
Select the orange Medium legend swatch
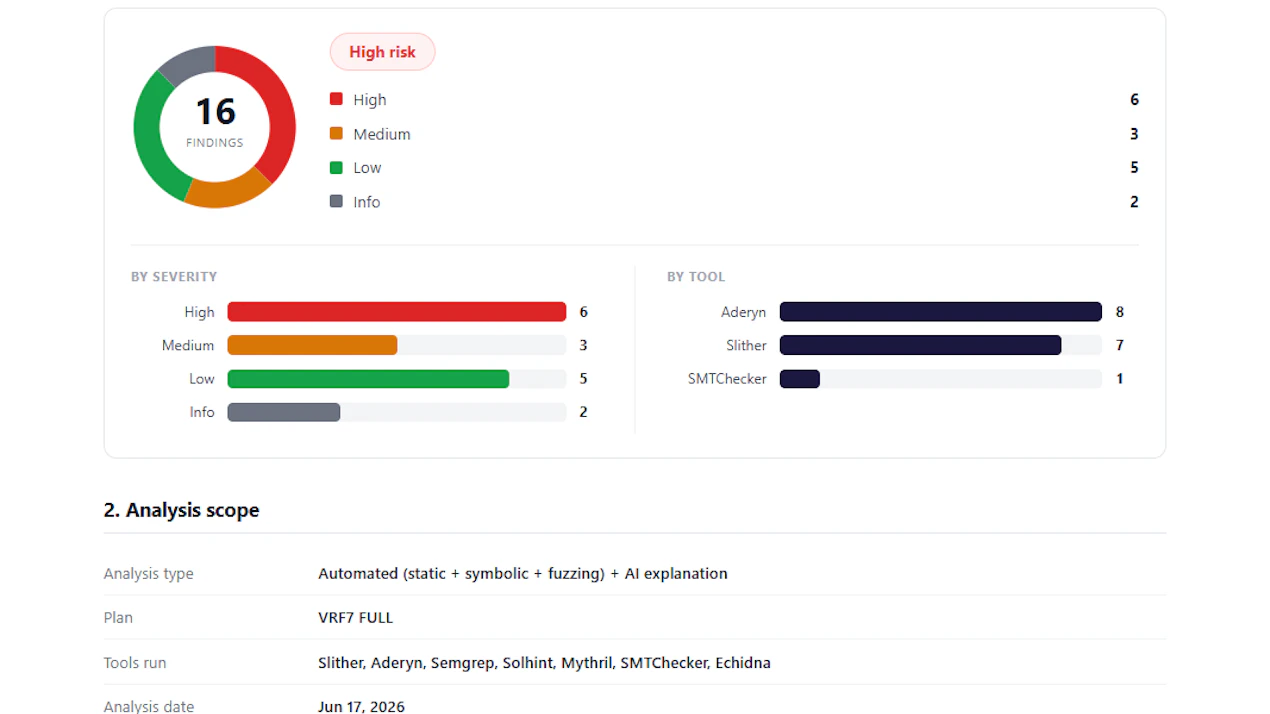pyautogui.click(x=336, y=133)
